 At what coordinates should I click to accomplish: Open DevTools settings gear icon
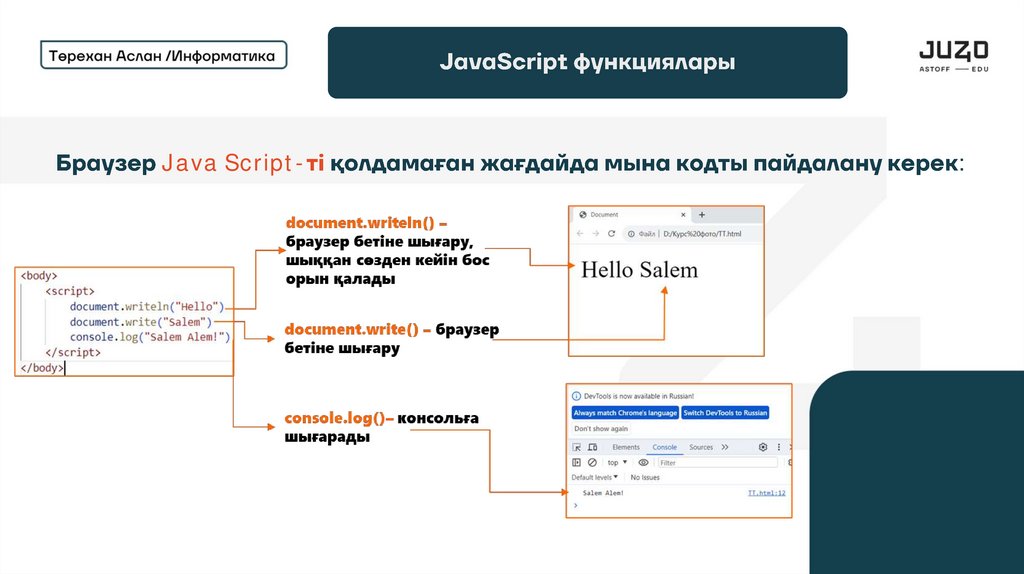763,447
